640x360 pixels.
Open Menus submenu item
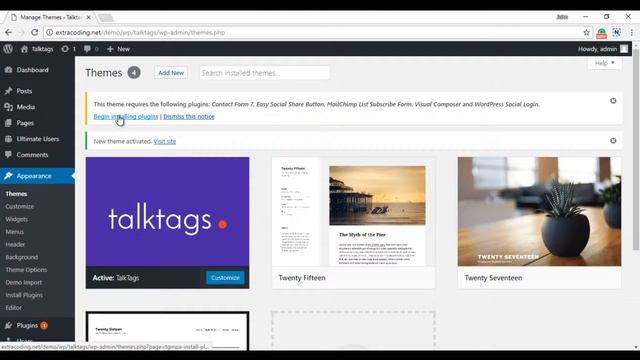click(15, 232)
